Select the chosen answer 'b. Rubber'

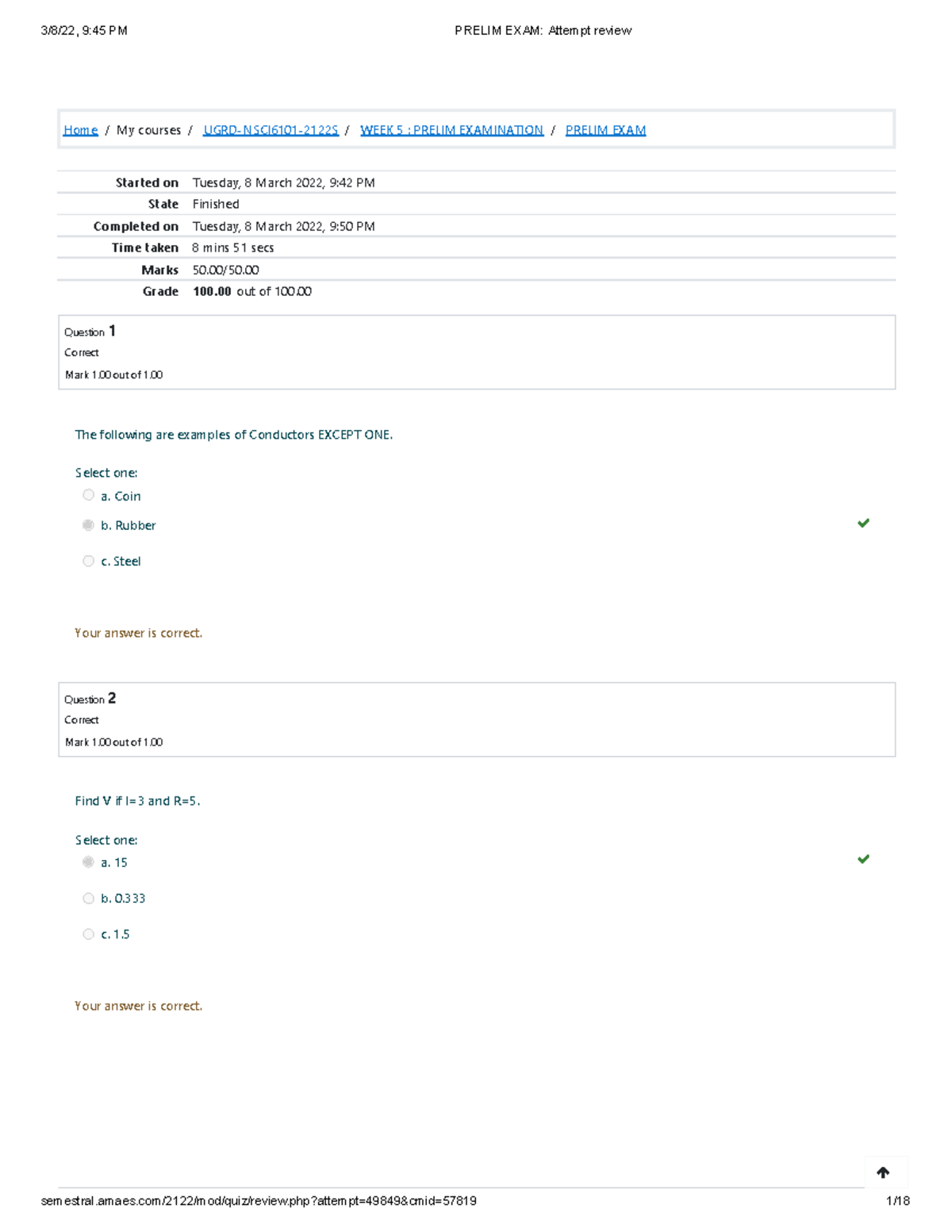[88, 524]
